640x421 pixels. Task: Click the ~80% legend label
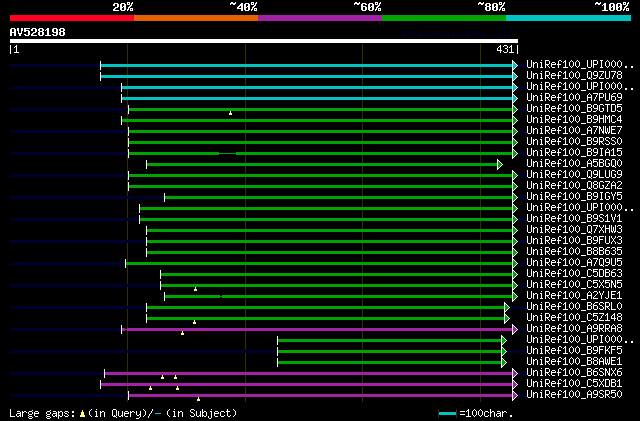pyautogui.click(x=491, y=7)
